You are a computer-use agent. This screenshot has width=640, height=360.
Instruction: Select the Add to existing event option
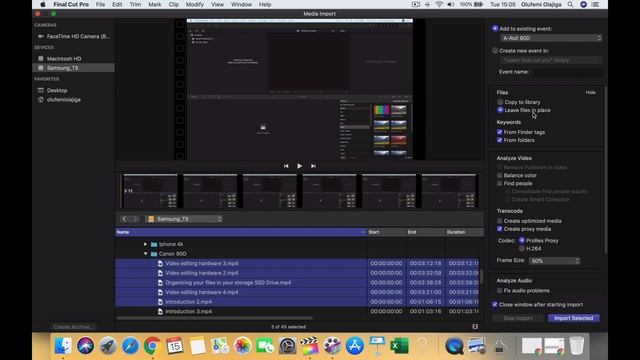(x=495, y=29)
